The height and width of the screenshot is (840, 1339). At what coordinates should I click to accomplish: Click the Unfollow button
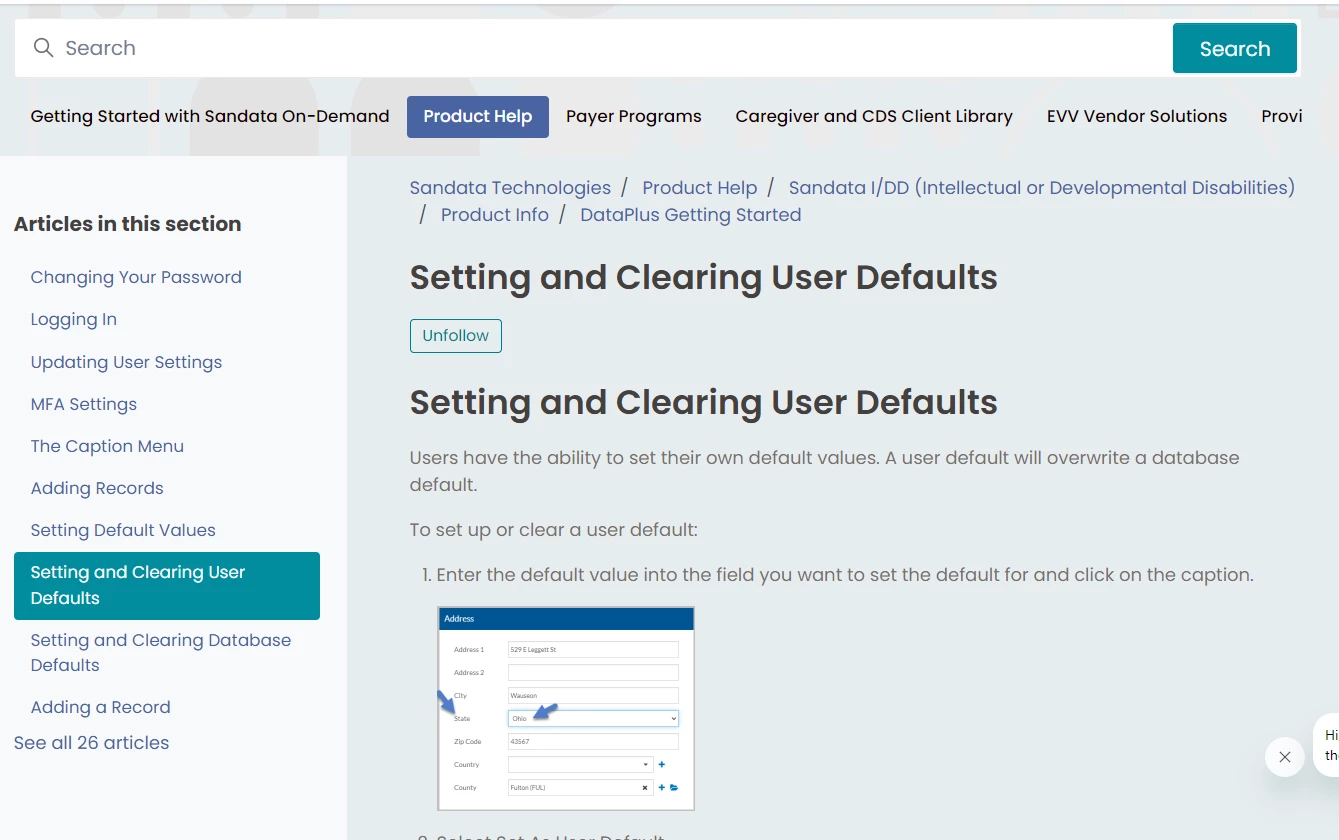[x=456, y=336]
